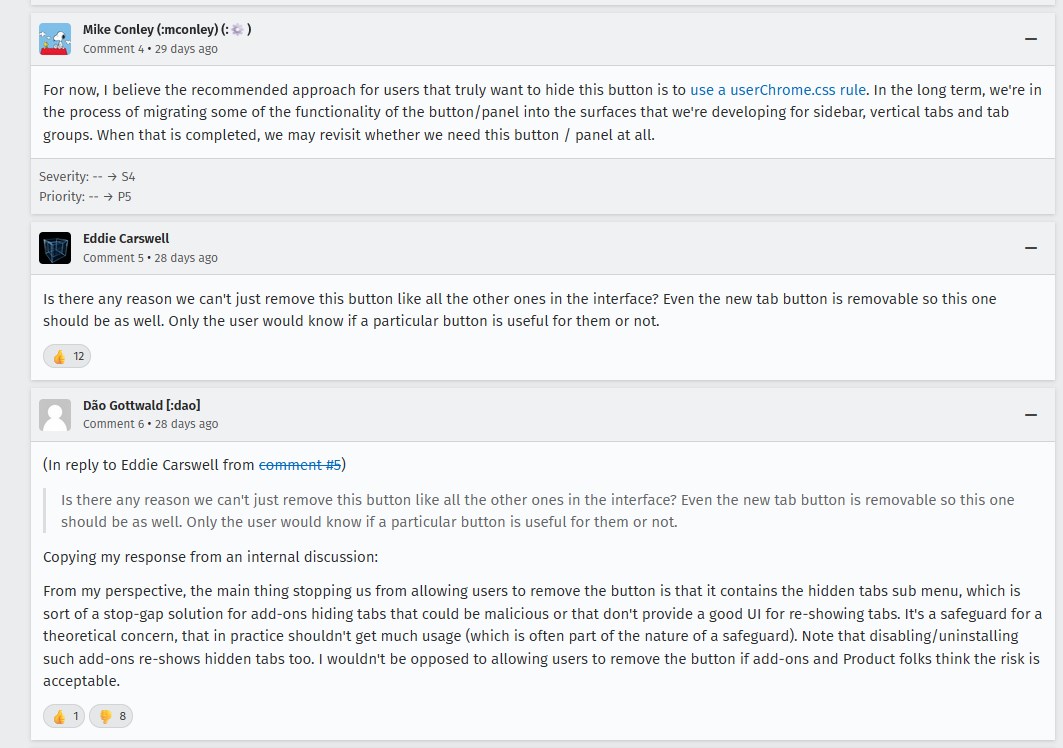Image resolution: width=1063 pixels, height=748 pixels.
Task: Click the "29 days ago" timestamp
Action: 186,49
